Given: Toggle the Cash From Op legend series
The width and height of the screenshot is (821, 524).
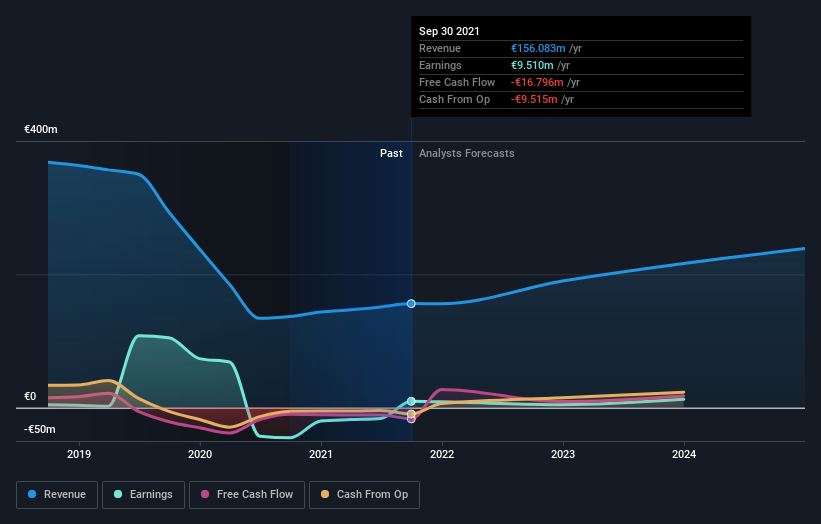Looking at the screenshot, I should click(364, 495).
